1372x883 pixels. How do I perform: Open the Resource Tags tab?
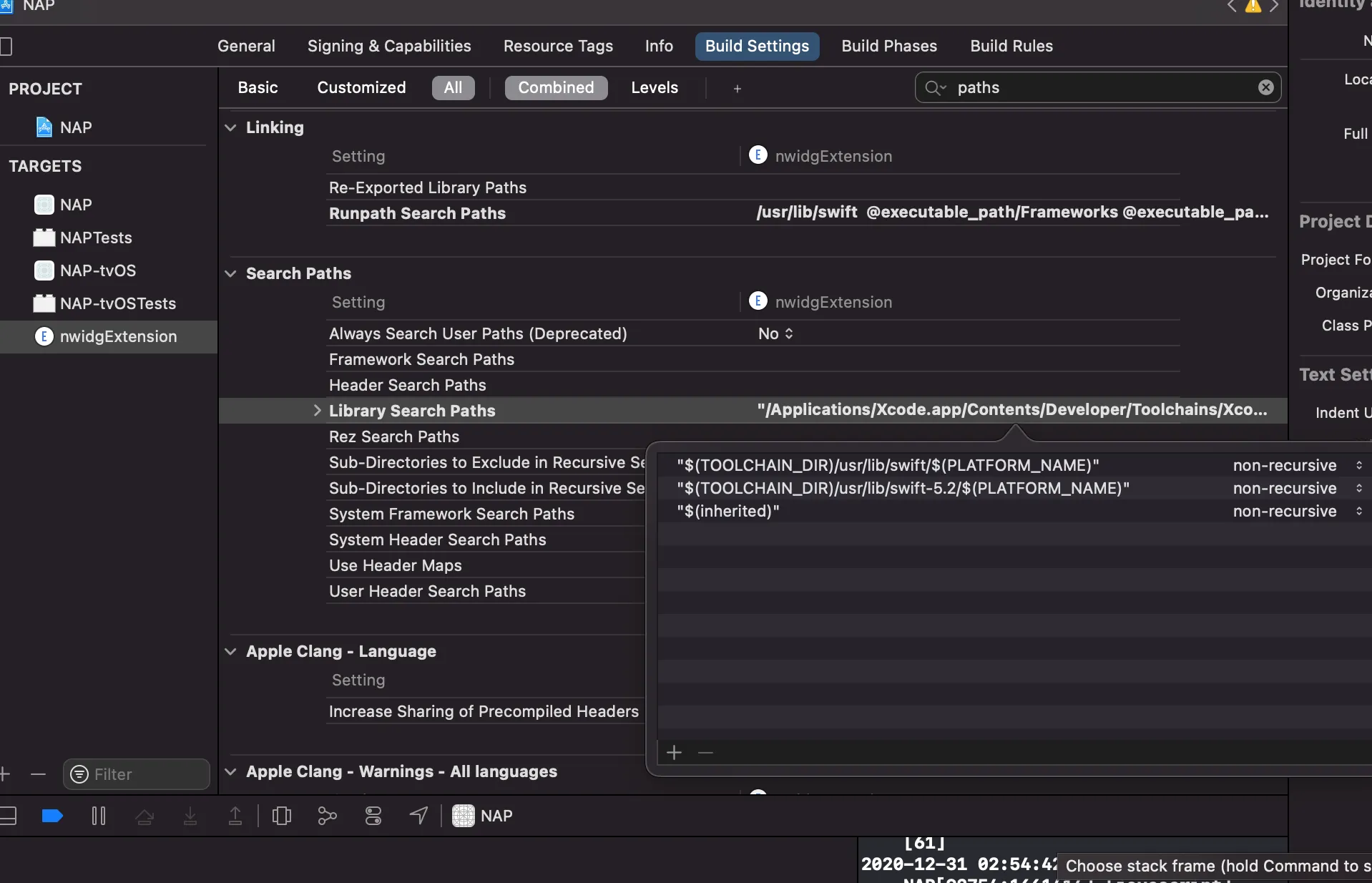(558, 46)
